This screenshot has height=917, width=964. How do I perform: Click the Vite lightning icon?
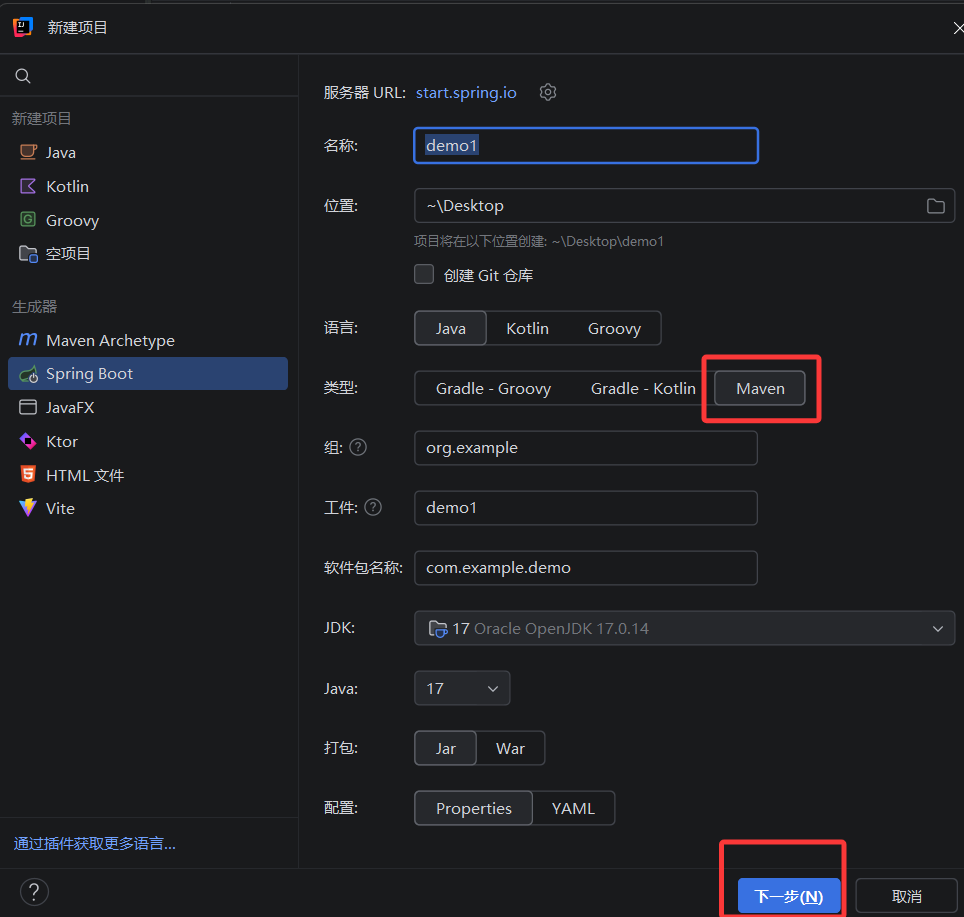28,508
